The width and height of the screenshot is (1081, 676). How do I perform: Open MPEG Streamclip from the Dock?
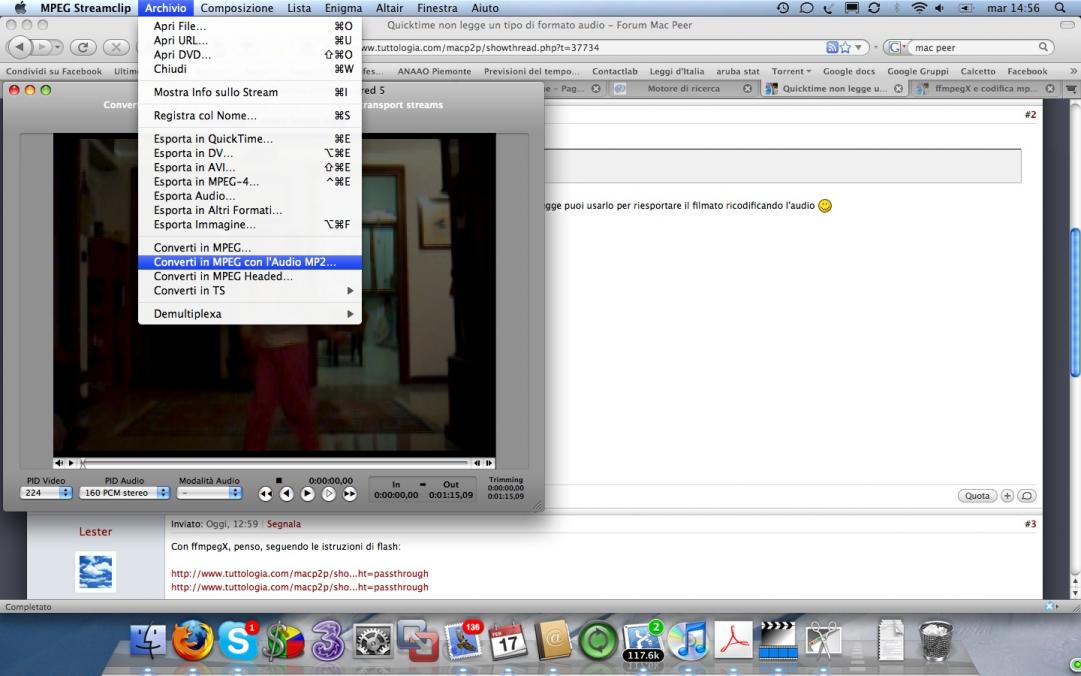pos(778,641)
